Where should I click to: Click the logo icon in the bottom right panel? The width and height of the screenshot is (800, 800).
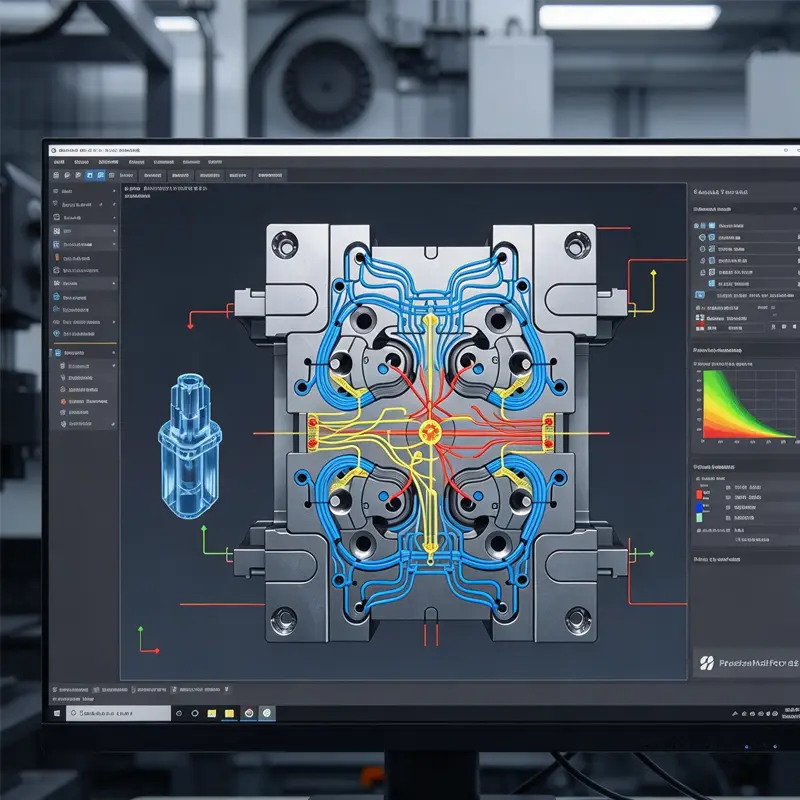point(707,663)
